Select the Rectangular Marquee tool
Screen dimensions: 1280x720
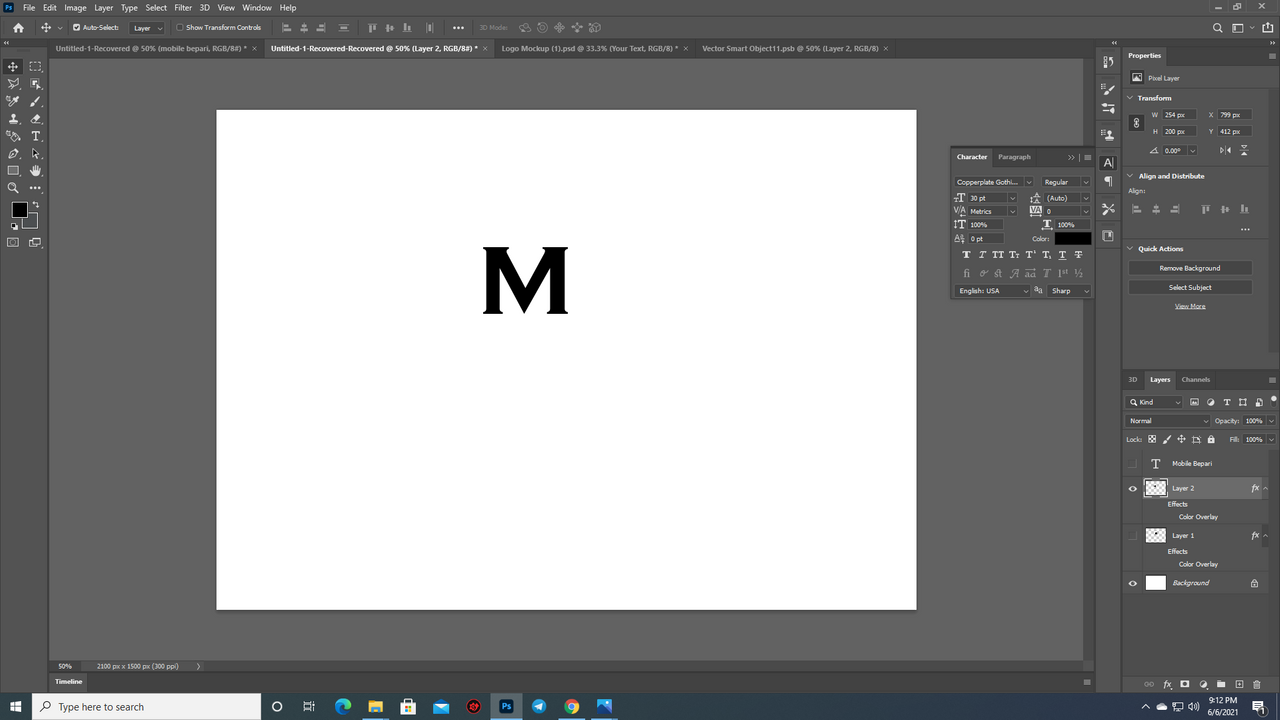(x=36, y=67)
